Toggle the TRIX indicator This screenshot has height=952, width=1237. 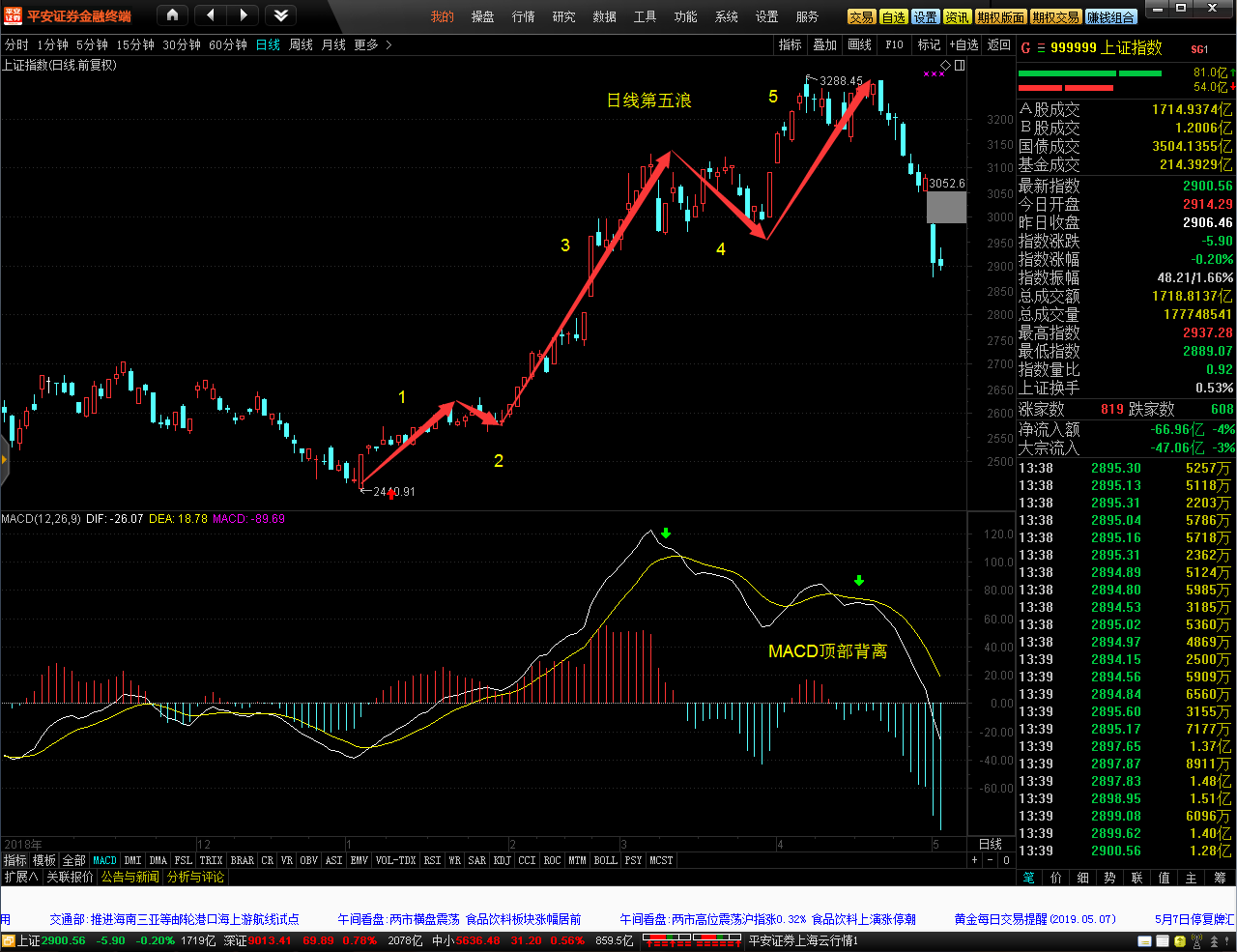click(211, 860)
